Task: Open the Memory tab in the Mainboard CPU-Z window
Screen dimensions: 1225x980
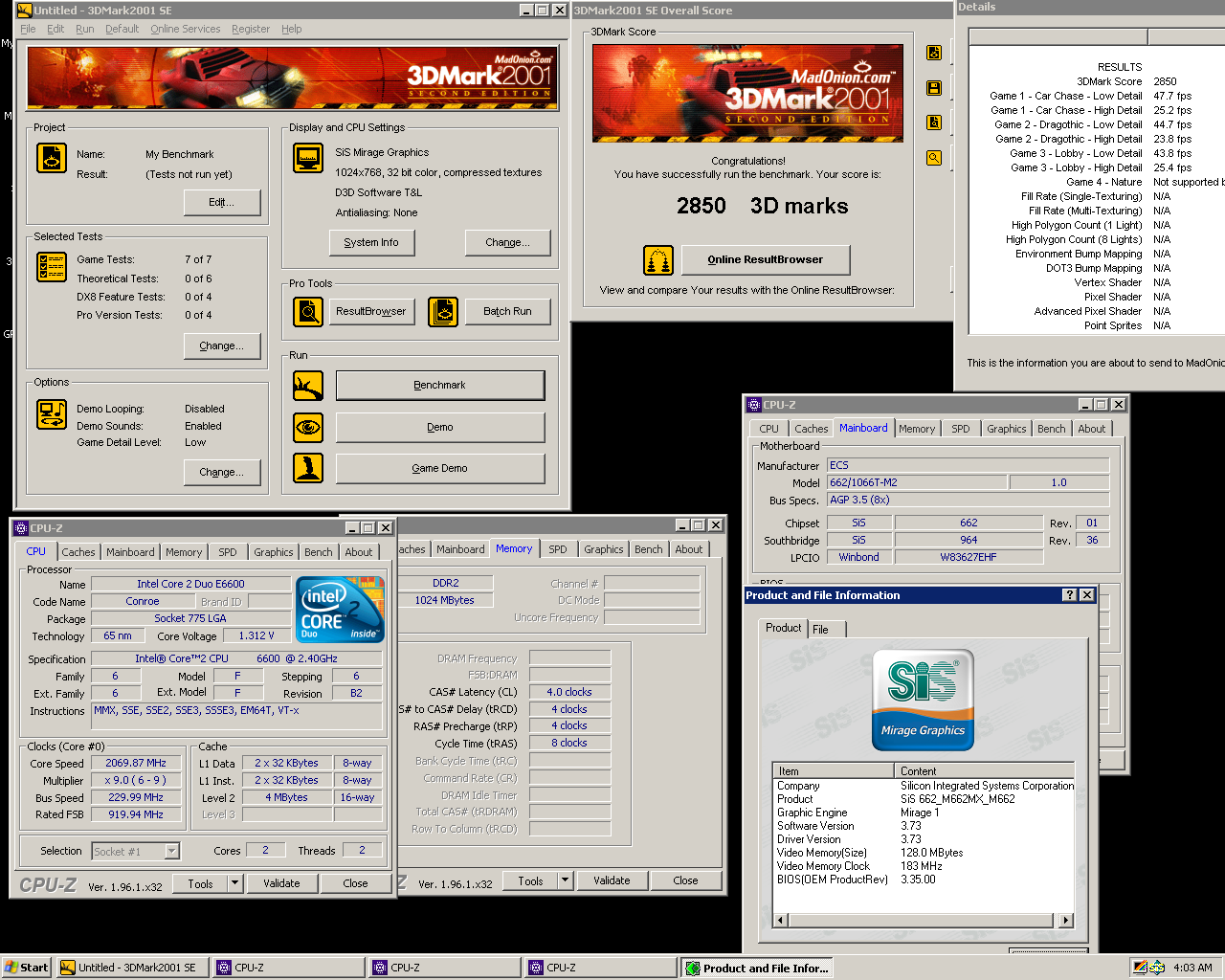Action: [917, 429]
